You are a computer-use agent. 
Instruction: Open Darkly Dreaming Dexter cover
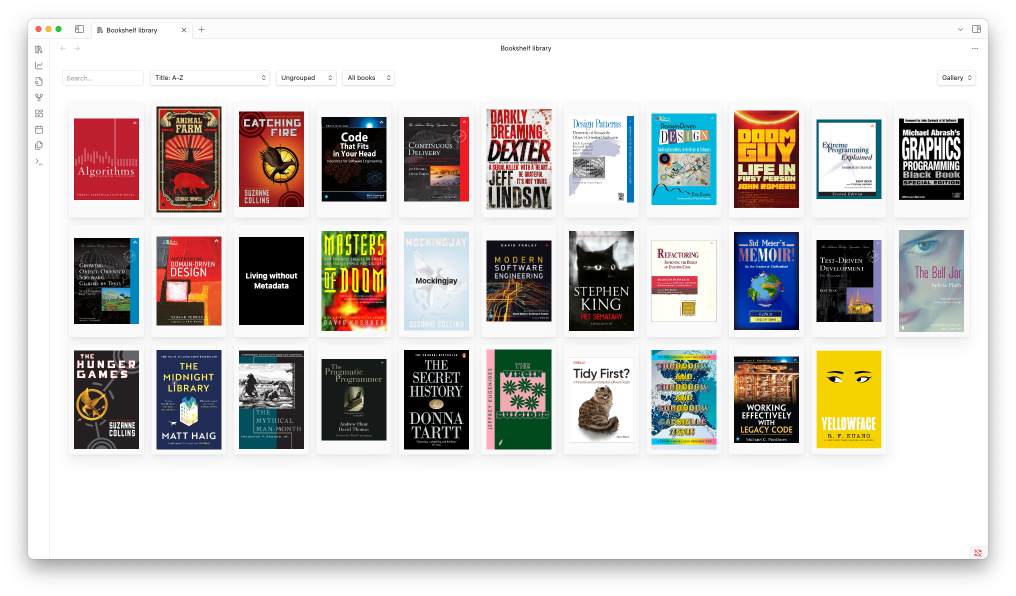(x=519, y=159)
